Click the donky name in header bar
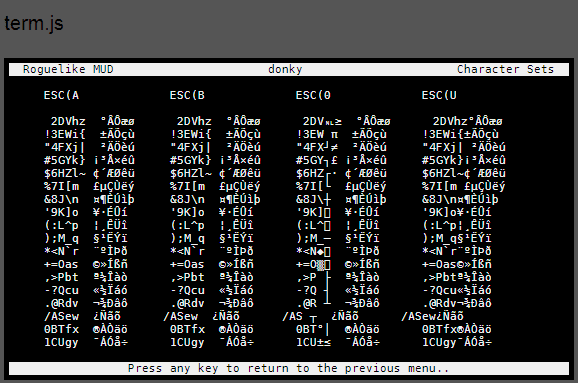This screenshot has width=578, height=383. [285, 69]
